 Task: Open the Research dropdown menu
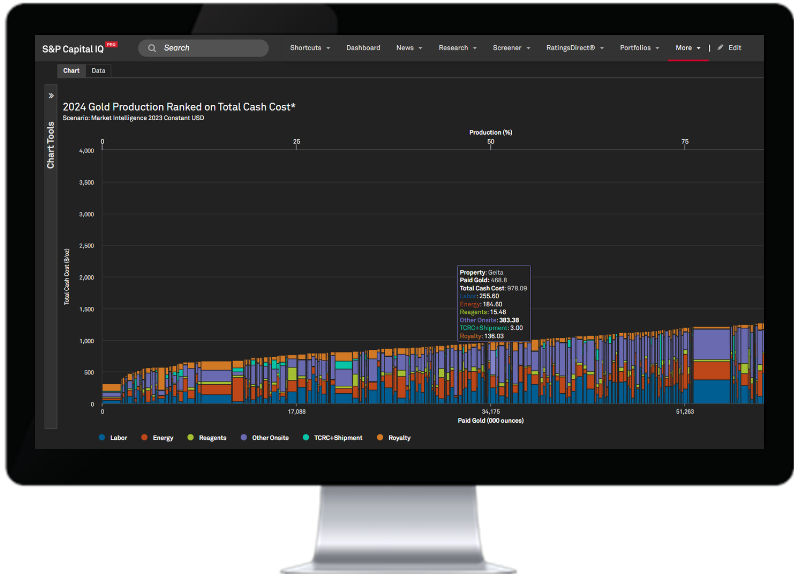click(458, 48)
